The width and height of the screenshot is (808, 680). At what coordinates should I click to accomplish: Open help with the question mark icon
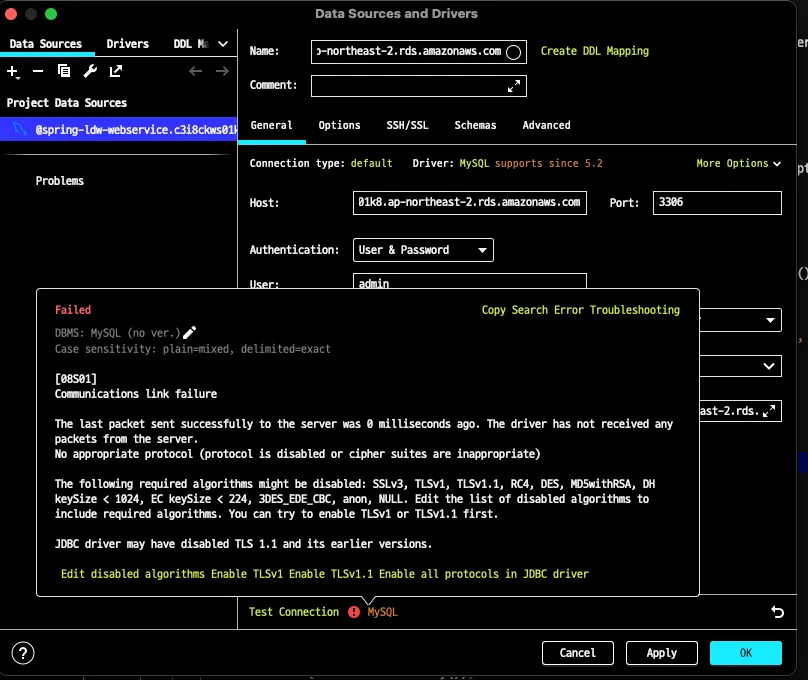tap(23, 653)
